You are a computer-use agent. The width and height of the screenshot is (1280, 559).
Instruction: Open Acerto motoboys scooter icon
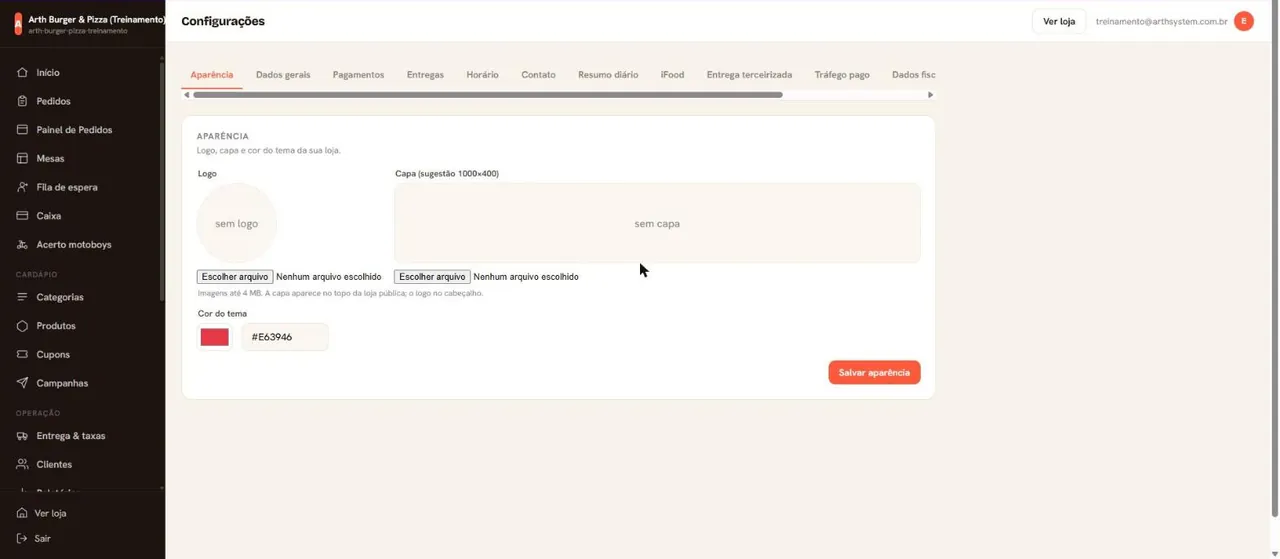[22, 245]
